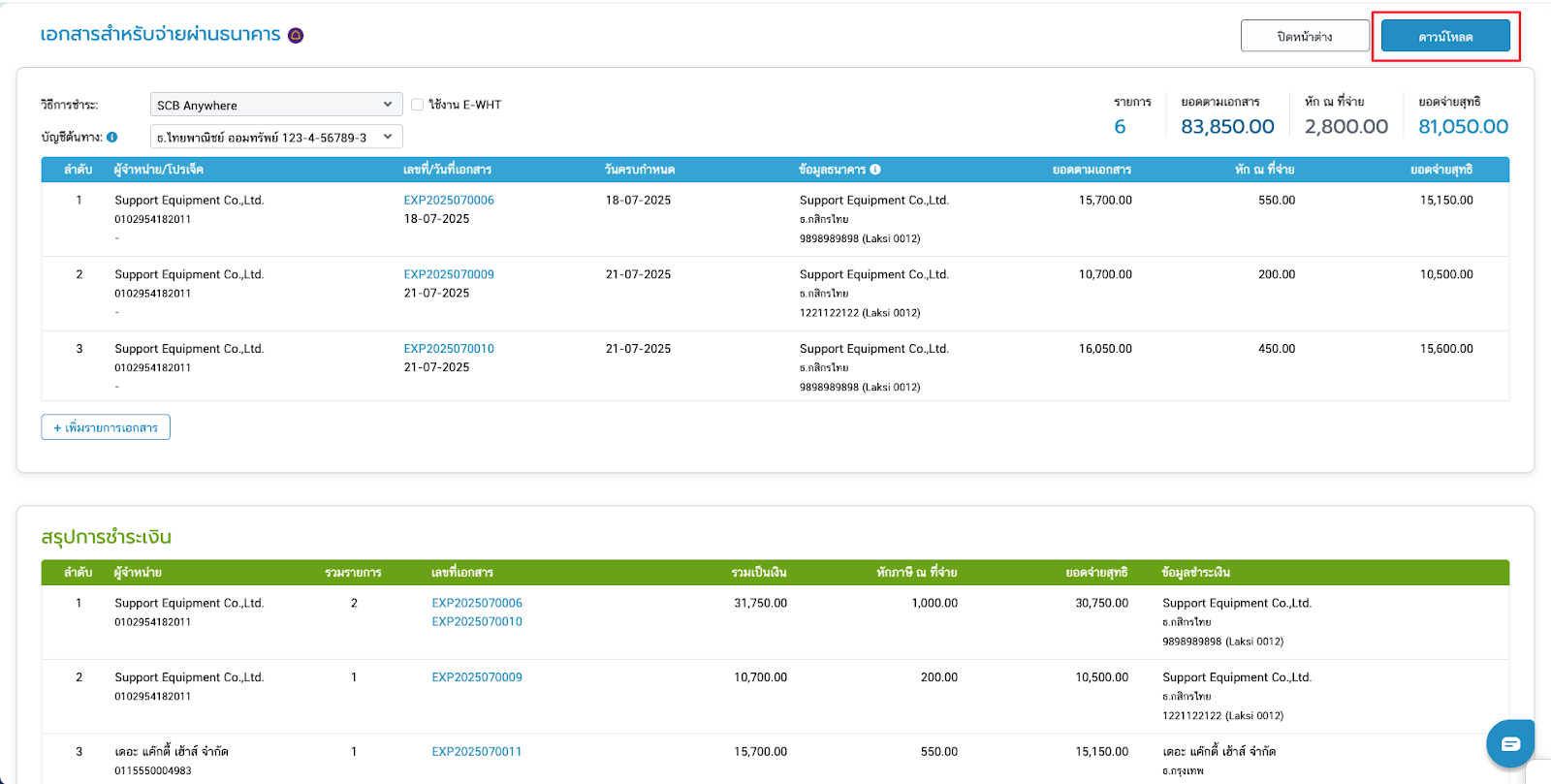1551x784 pixels.
Task: Open EXP2025070009 link in the green summary table
Action: pos(477,677)
